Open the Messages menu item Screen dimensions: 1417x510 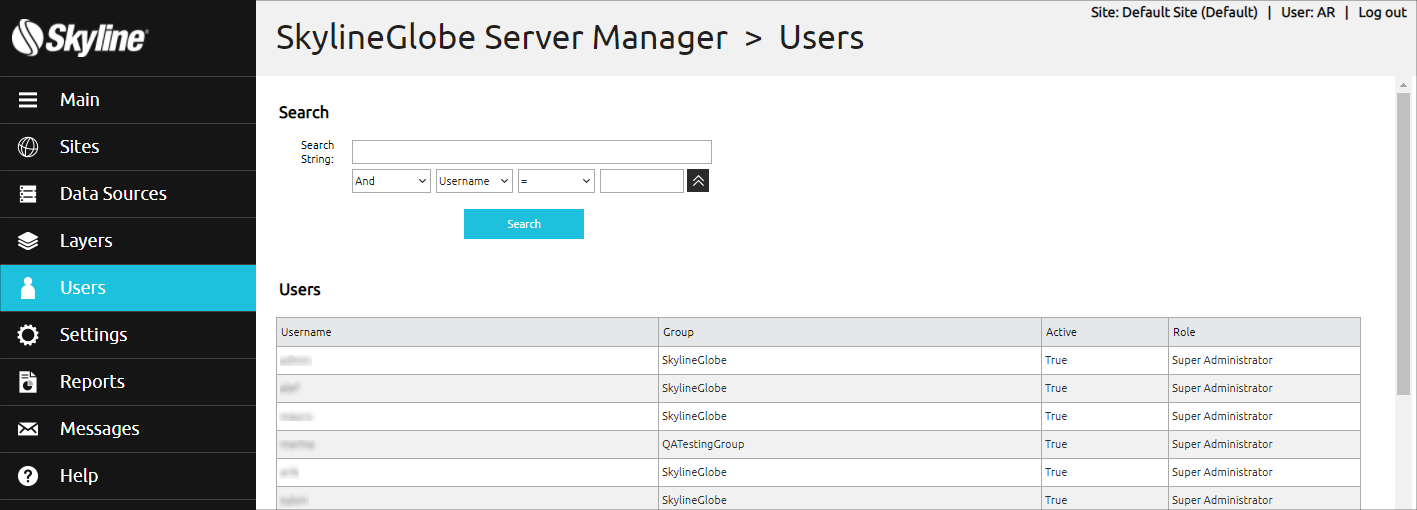tap(128, 429)
